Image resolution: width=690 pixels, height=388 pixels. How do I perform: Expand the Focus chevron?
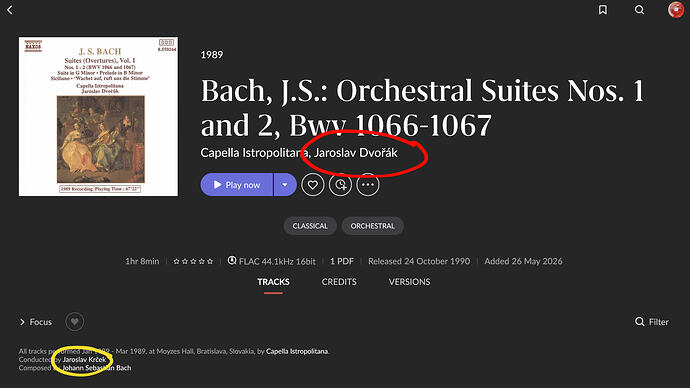22,322
